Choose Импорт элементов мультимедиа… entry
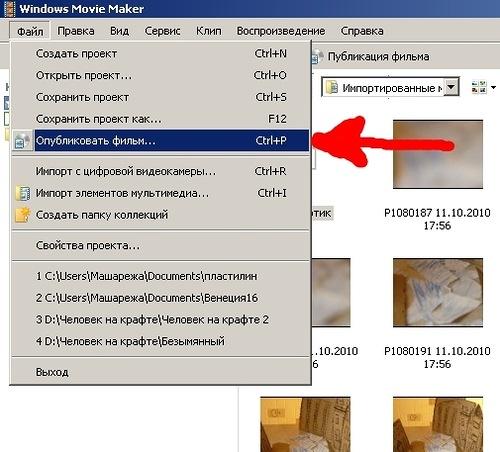 pyautogui.click(x=161, y=193)
